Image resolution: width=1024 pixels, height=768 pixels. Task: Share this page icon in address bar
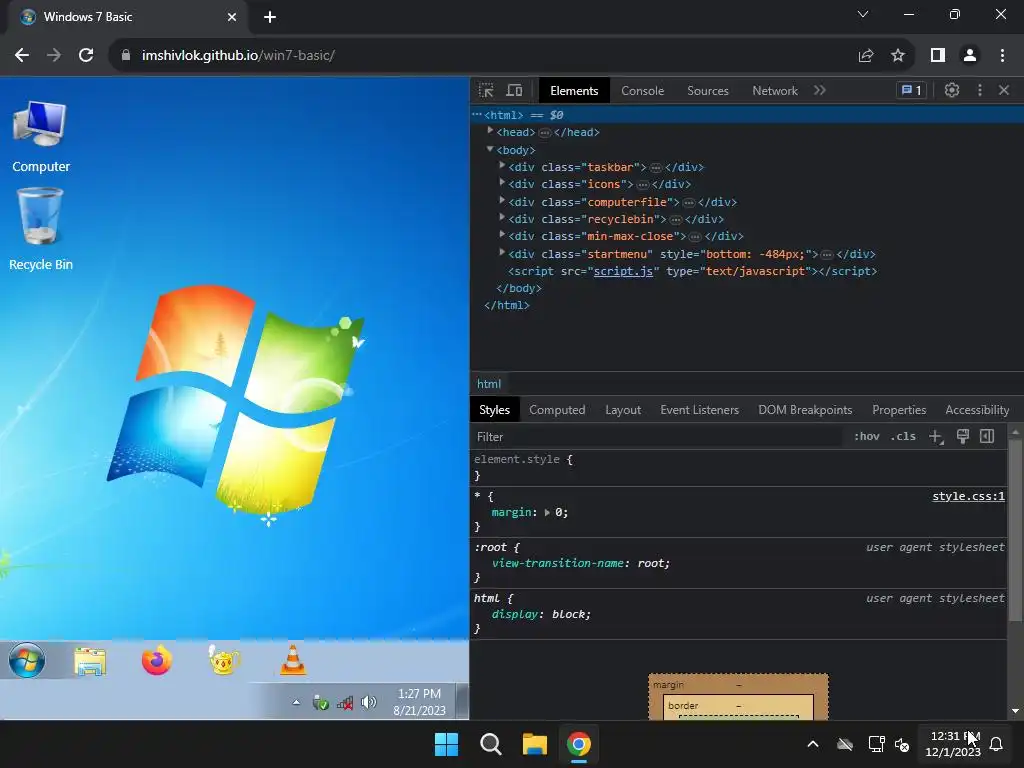[866, 56]
